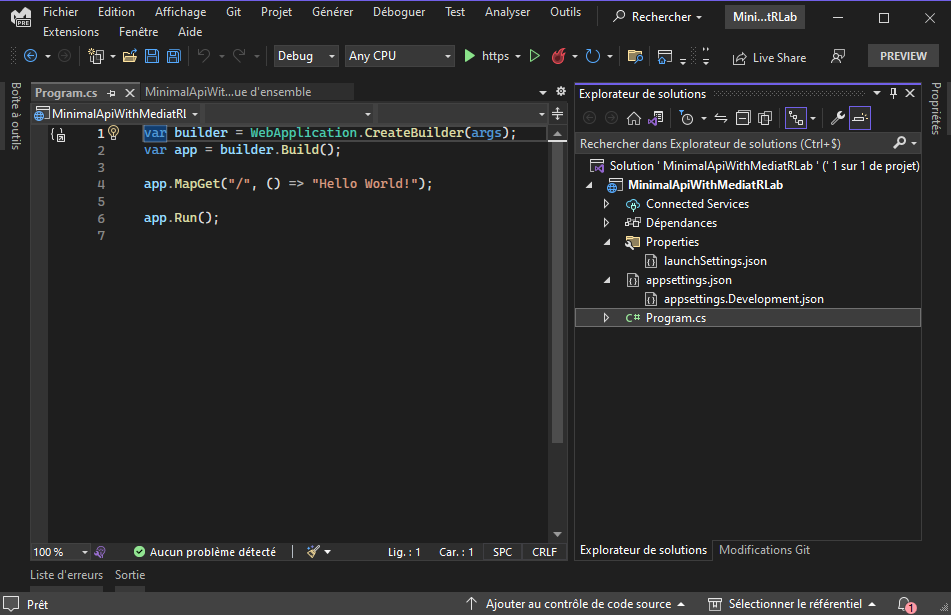Image resolution: width=951 pixels, height=615 pixels.
Task: Click the PREVIEW button
Action: tap(902, 56)
